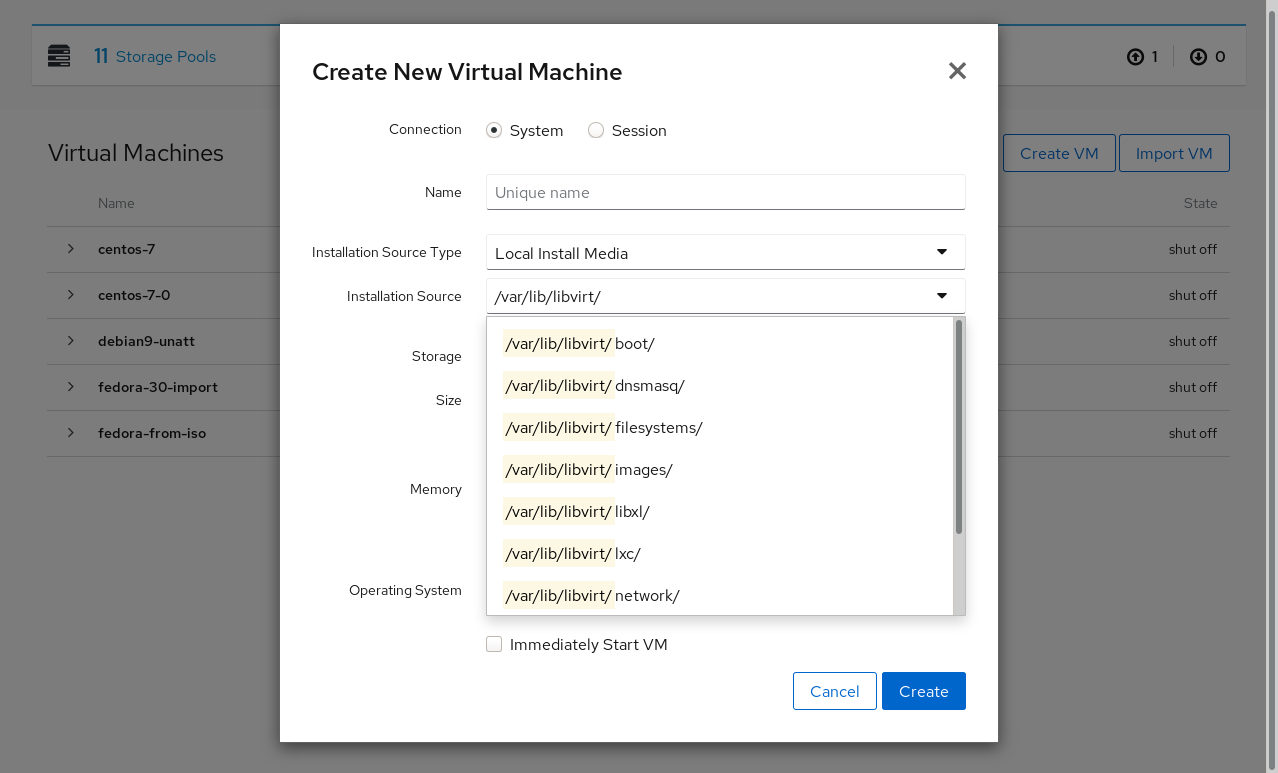Expand the debian9-unatt row chevron
The image size is (1278, 773).
tap(71, 341)
